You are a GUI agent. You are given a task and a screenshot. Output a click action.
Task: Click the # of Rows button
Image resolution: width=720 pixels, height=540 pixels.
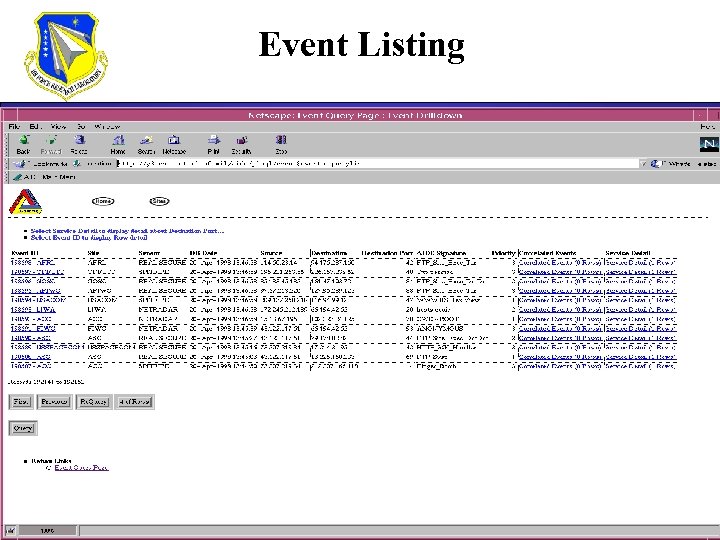pos(134,402)
